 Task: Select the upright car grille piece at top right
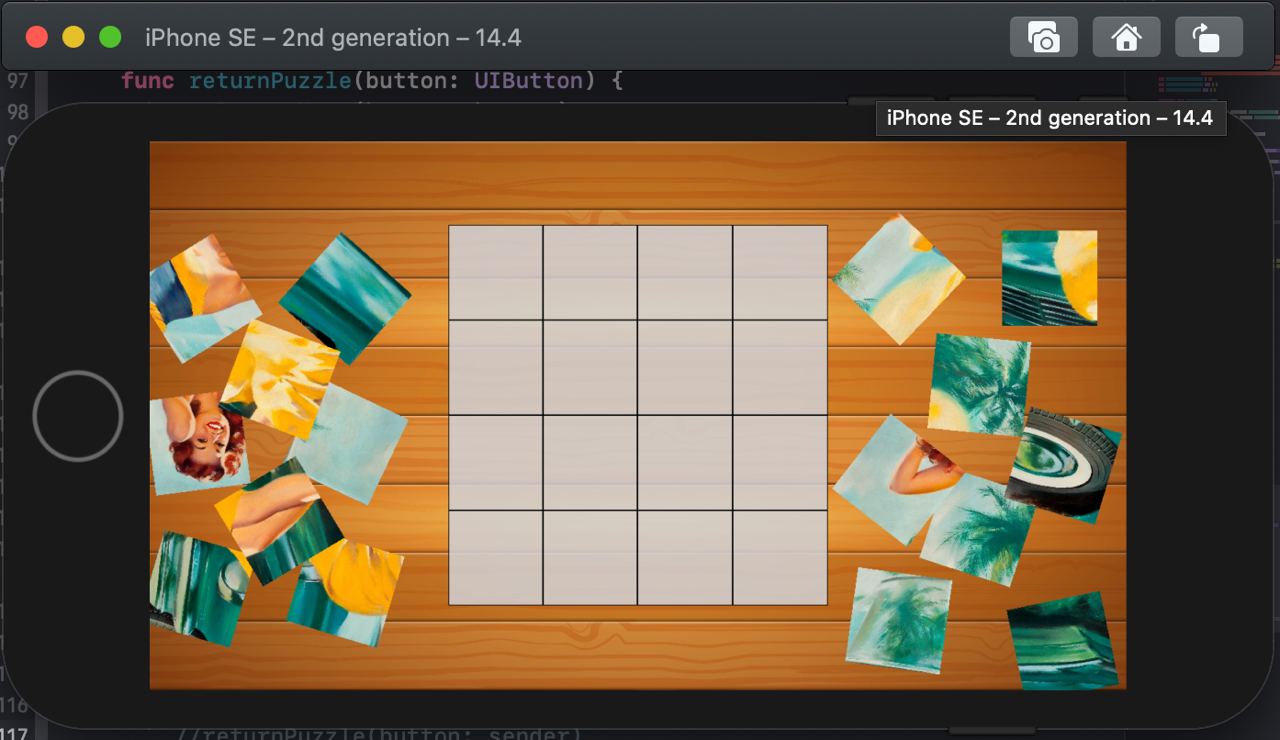tap(1049, 278)
